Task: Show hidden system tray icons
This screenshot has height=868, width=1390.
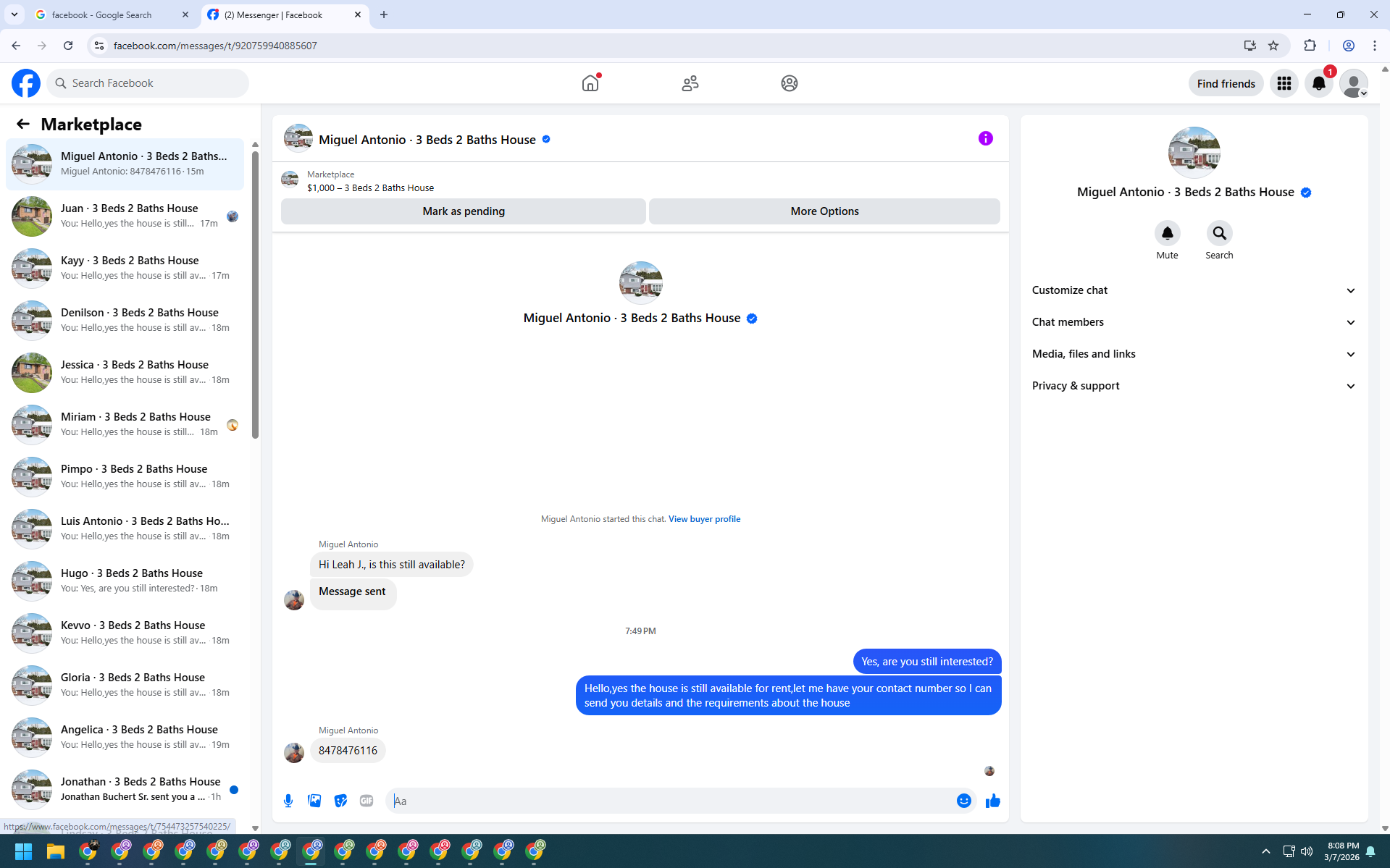Action: pyautogui.click(x=1266, y=851)
